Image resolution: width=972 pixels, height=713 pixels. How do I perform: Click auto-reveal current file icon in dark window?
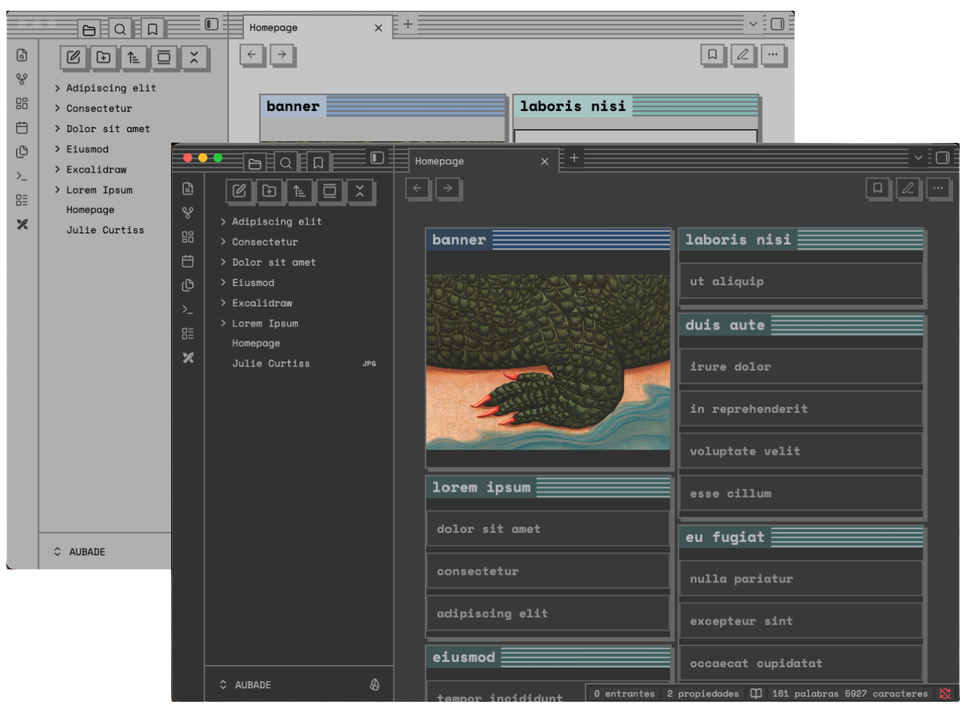[330, 191]
